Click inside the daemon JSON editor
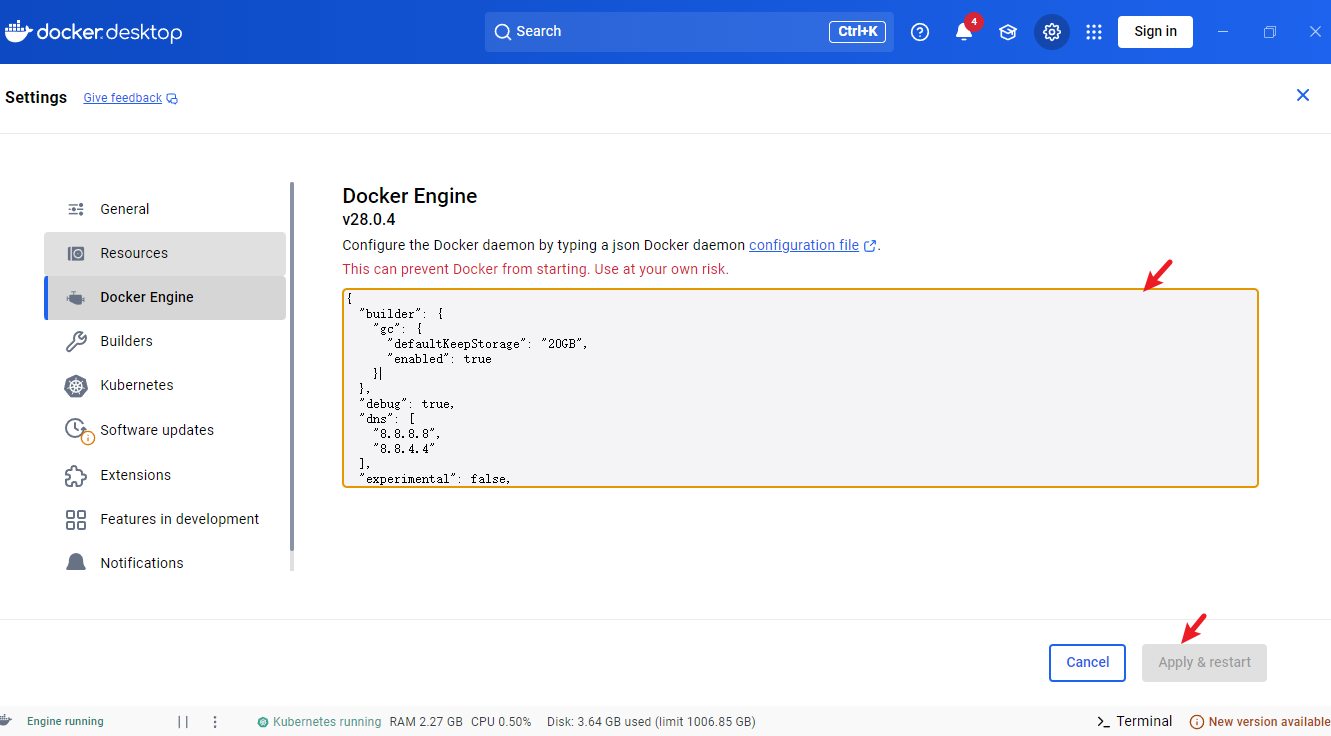The height and width of the screenshot is (736, 1331). tap(800, 388)
